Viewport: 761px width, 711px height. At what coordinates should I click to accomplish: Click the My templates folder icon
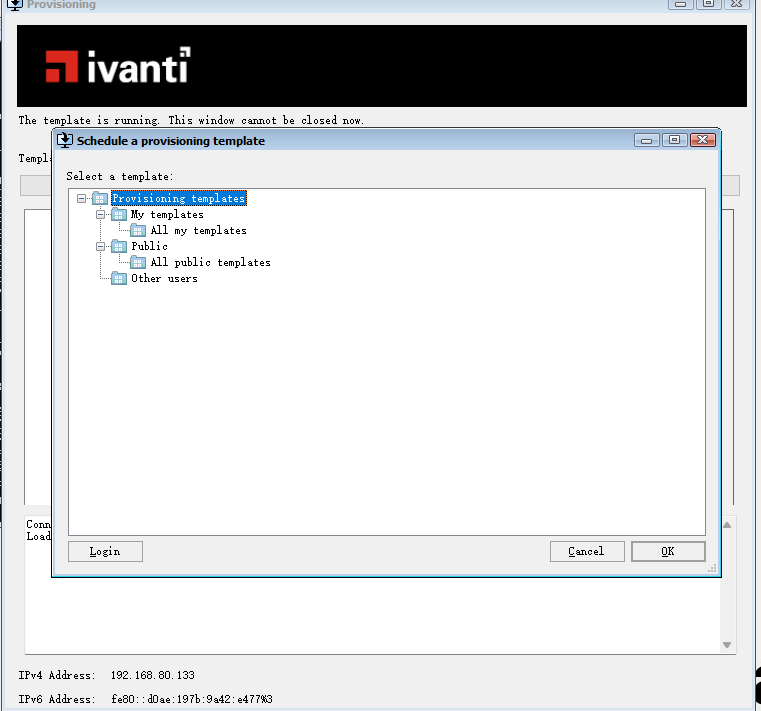tap(119, 215)
